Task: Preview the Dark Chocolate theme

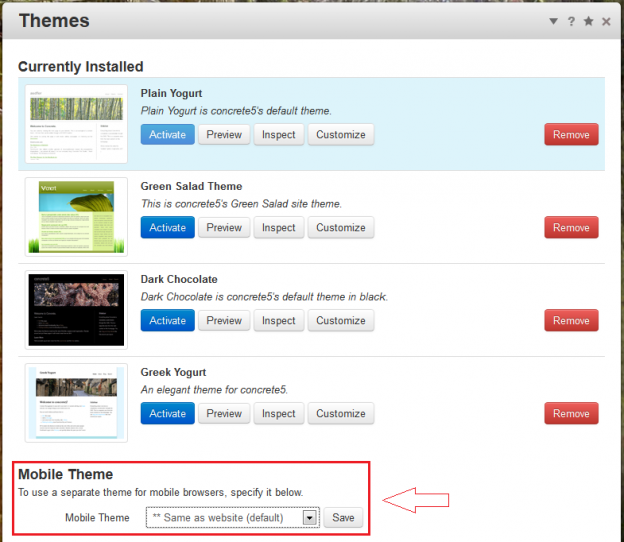Action: coord(224,320)
